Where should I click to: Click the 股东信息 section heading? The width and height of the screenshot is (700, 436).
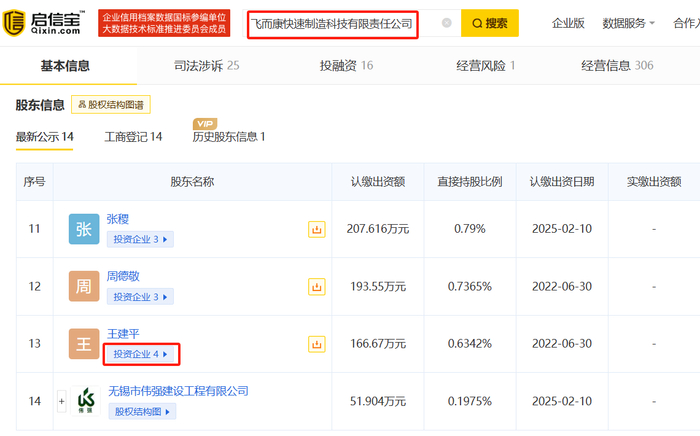[40, 105]
